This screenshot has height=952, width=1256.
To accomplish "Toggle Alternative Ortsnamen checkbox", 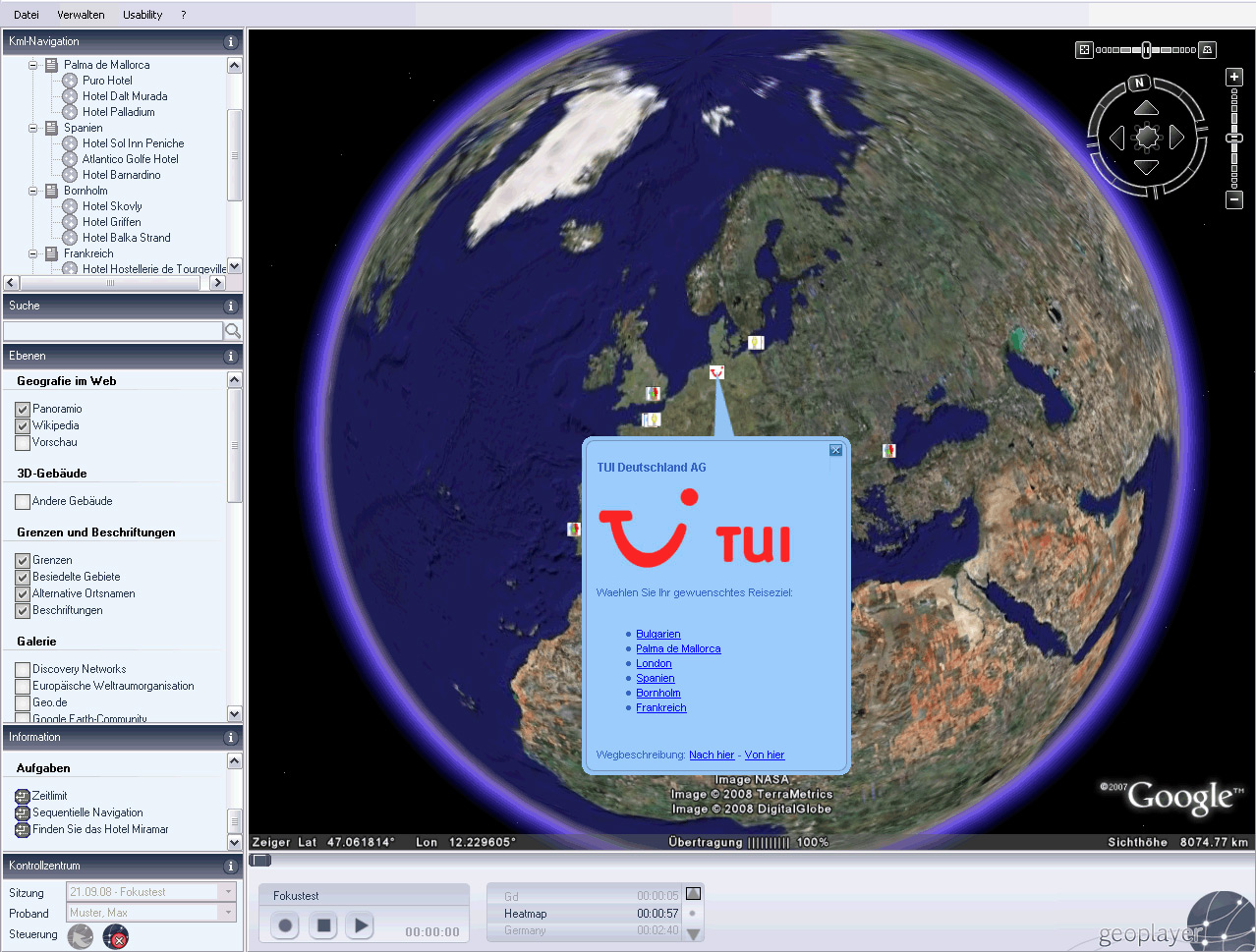I will 23,593.
